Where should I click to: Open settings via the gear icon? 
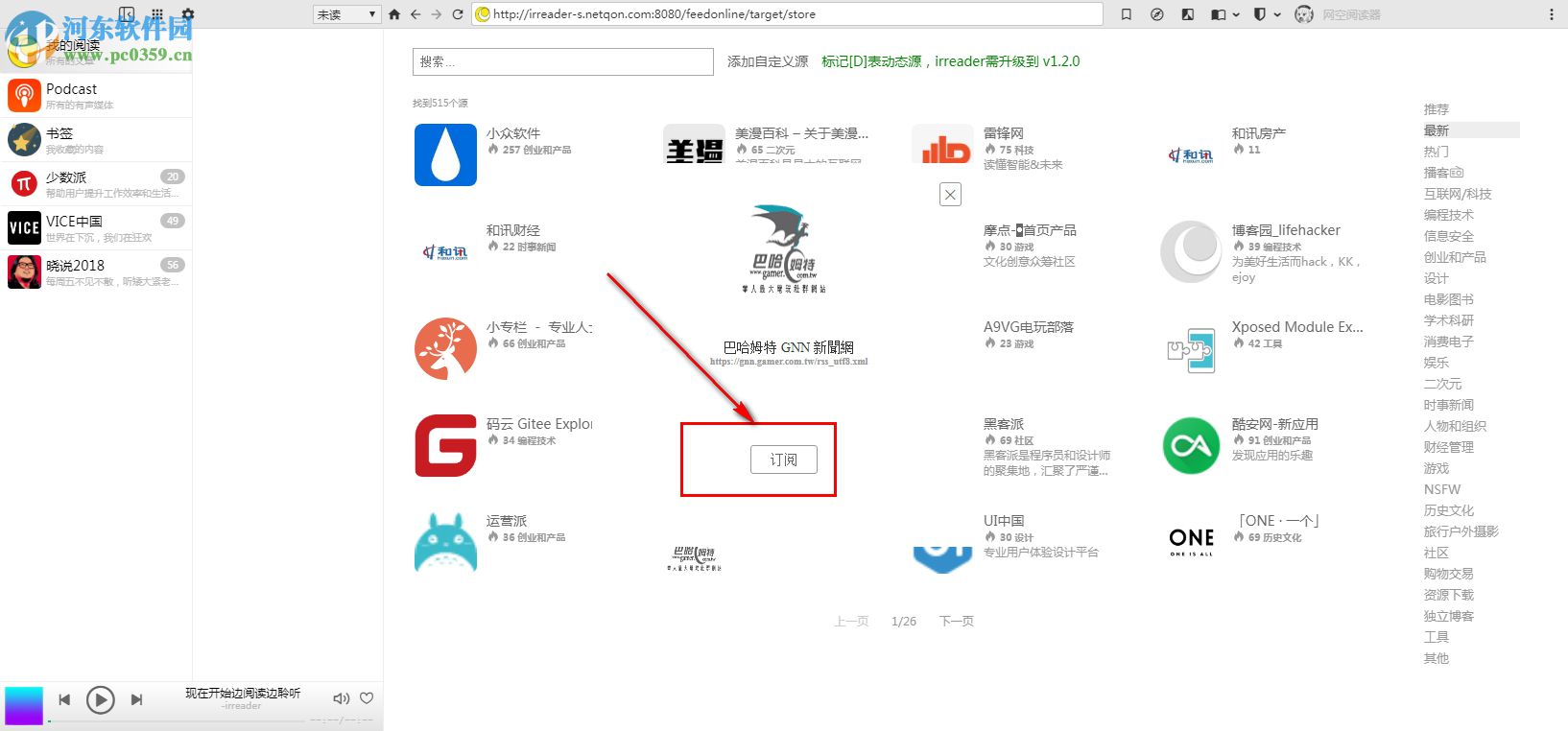pos(188,14)
